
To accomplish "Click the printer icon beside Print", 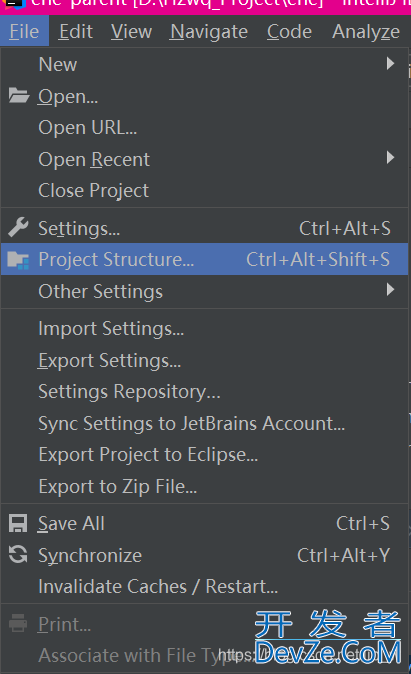I will point(18,623).
